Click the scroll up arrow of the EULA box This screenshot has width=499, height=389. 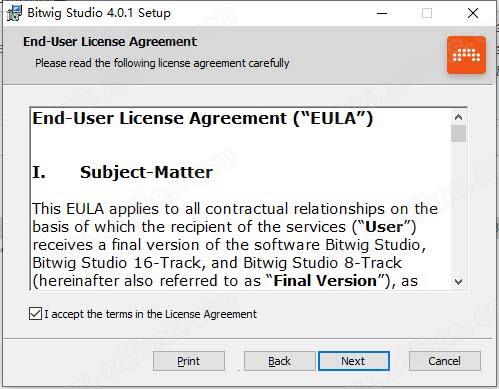click(x=458, y=117)
